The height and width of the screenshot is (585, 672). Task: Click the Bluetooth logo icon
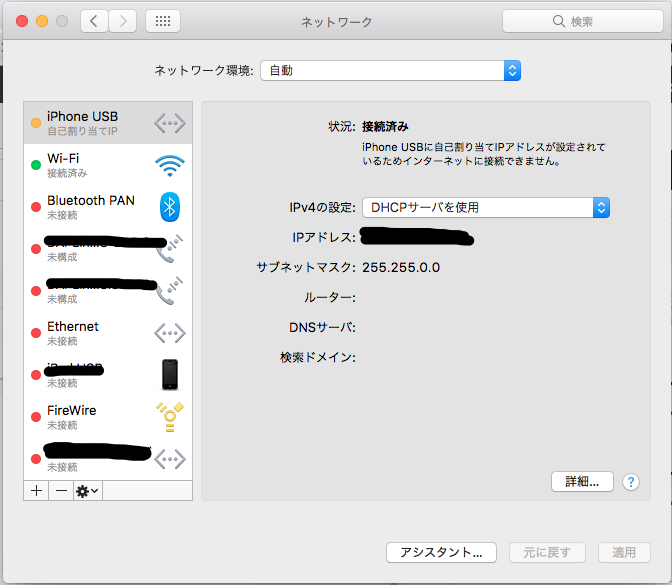(x=170, y=207)
